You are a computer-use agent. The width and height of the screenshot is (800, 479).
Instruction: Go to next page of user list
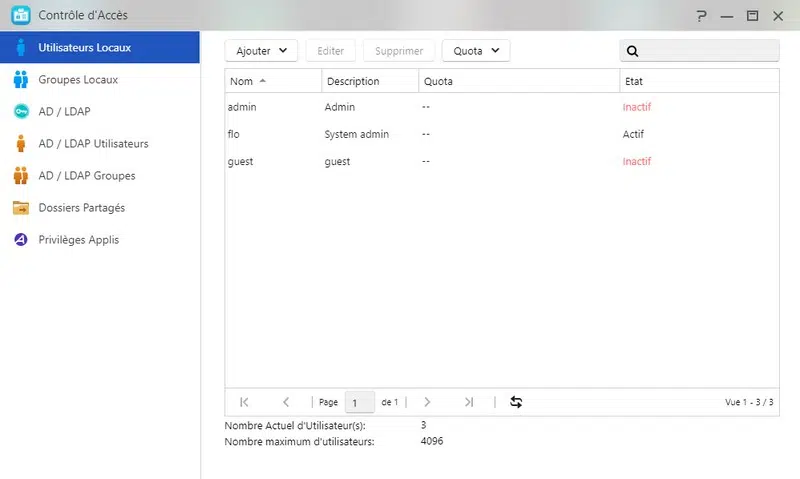coord(427,402)
